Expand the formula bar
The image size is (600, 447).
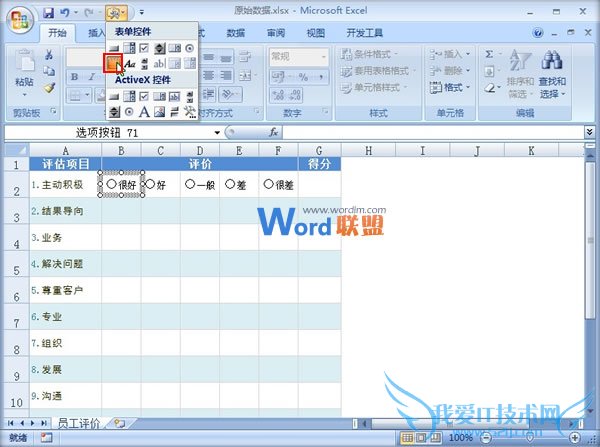(x=589, y=132)
